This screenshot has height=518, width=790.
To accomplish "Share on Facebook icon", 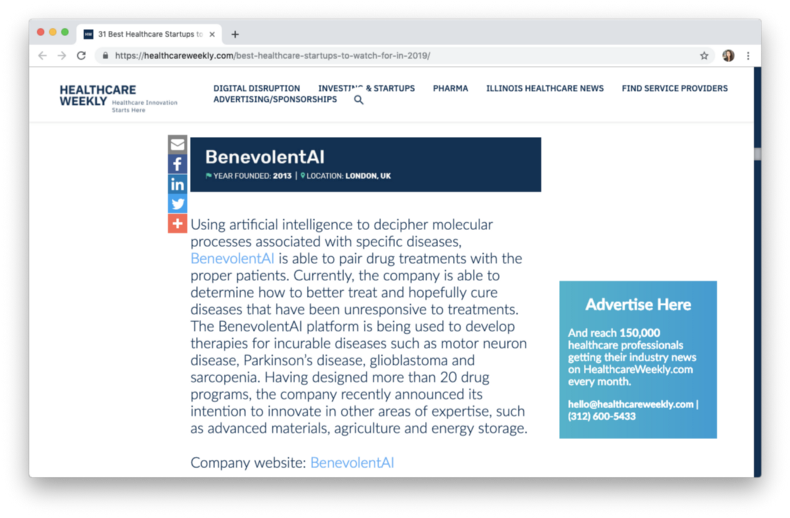I will pos(177,164).
